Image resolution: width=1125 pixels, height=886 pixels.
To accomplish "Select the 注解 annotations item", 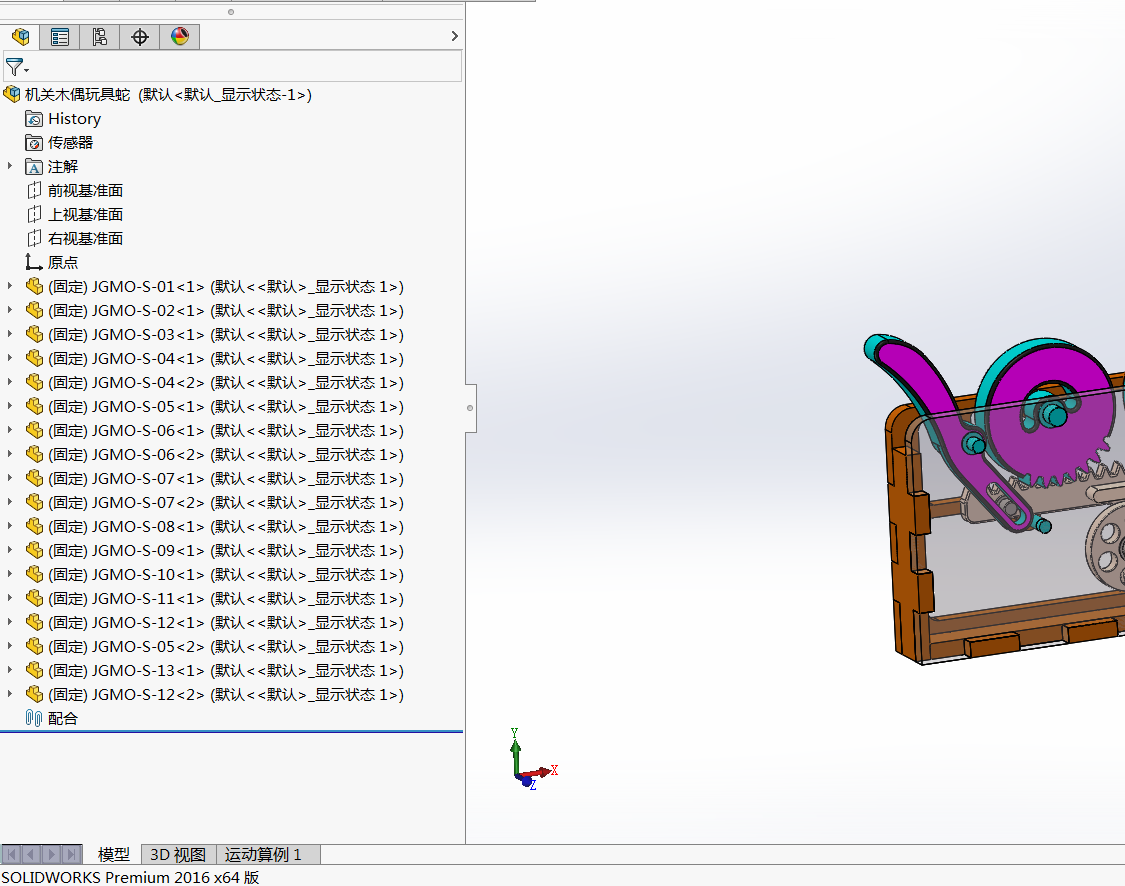I will [x=62, y=166].
